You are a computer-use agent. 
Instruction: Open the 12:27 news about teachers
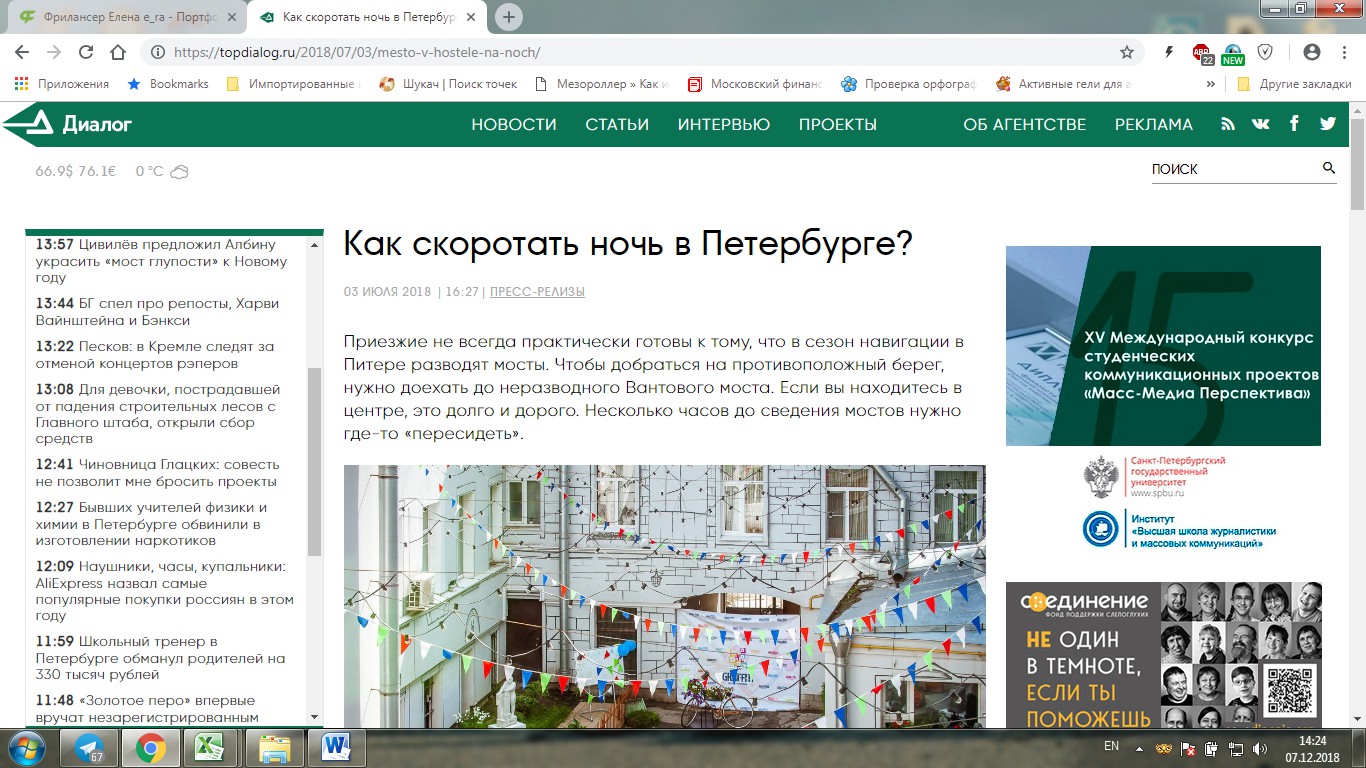pyautogui.click(x=151, y=524)
